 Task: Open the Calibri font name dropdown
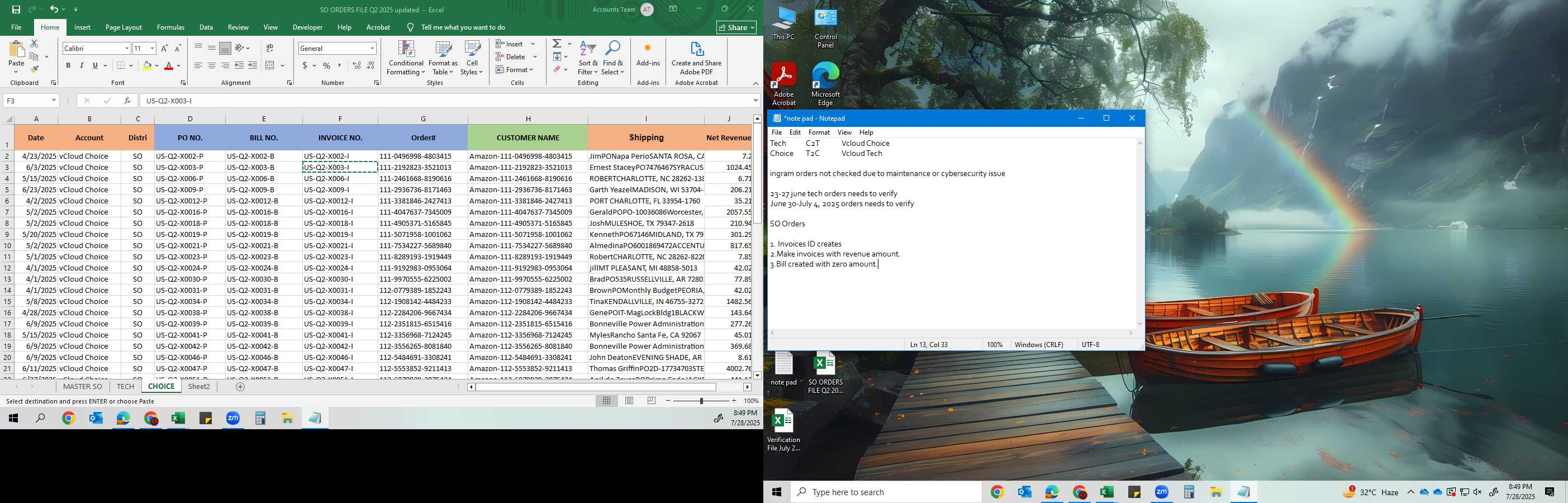tap(127, 48)
